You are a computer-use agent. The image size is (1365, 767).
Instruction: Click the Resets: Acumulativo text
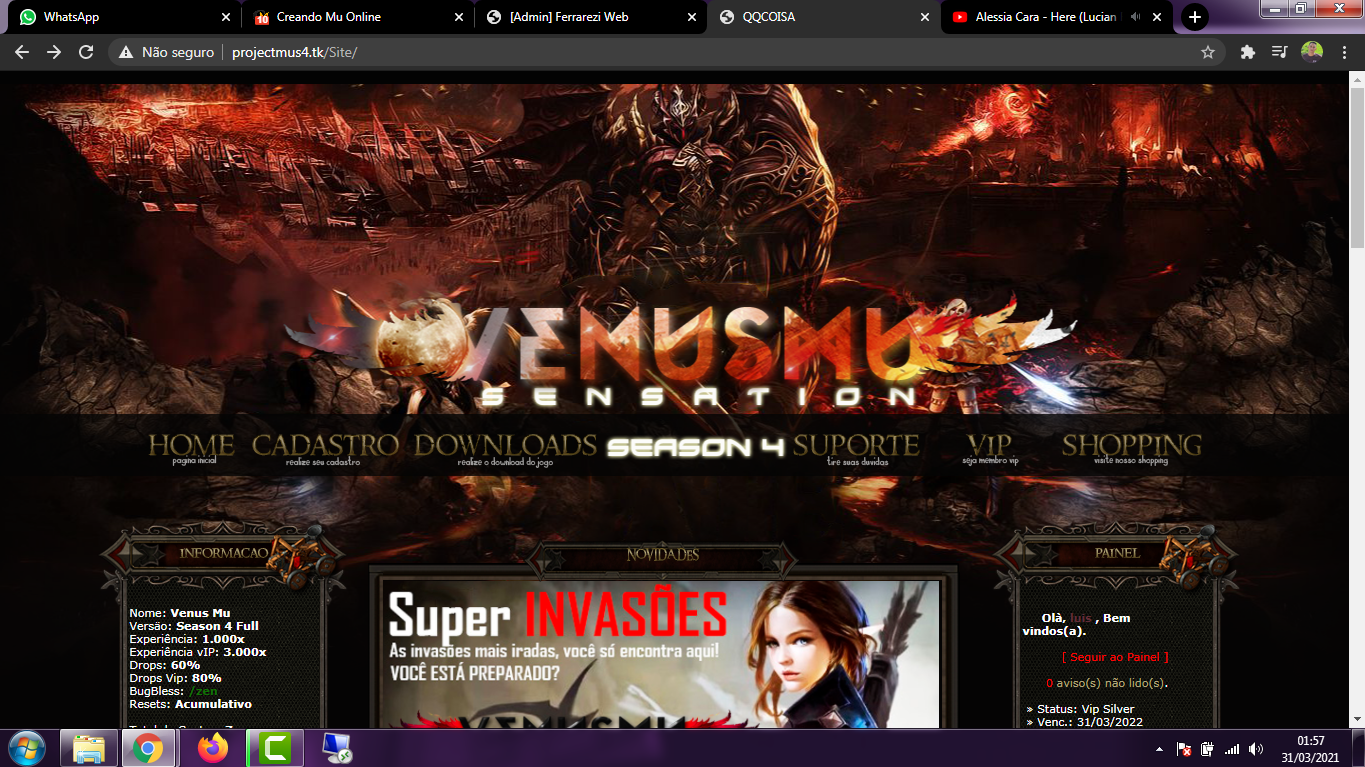pos(191,704)
